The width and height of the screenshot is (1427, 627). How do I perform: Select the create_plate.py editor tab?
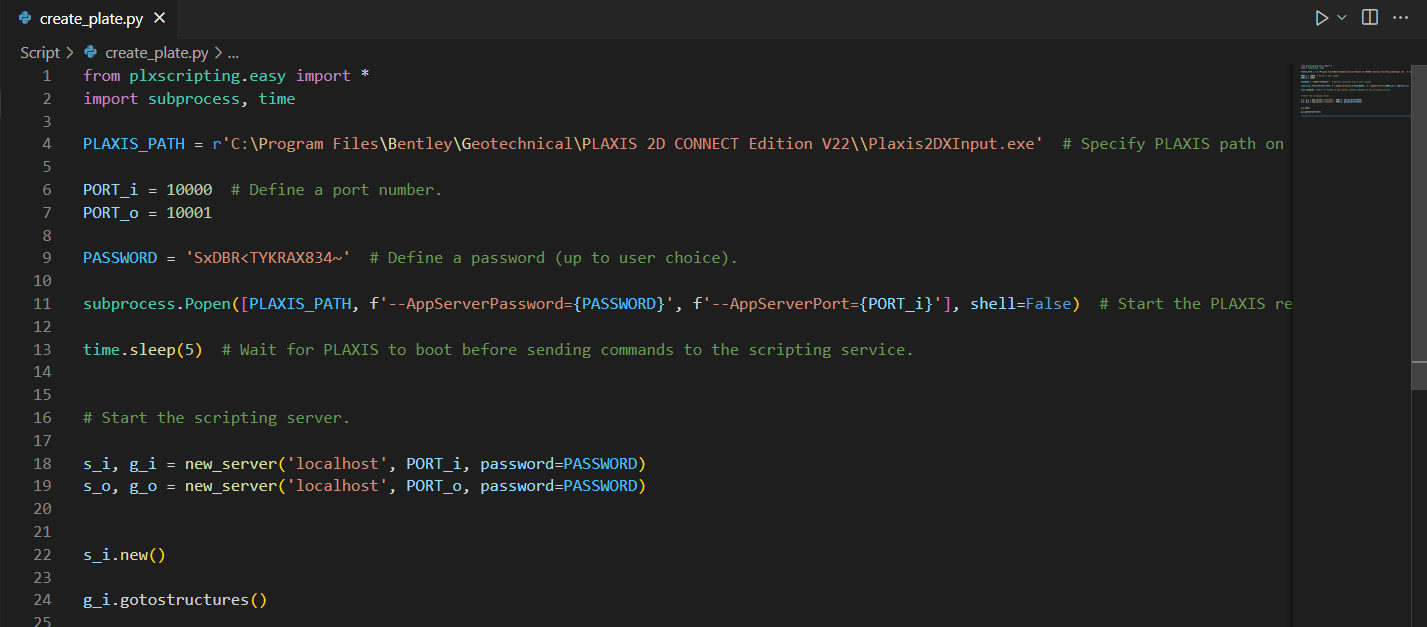[x=90, y=18]
